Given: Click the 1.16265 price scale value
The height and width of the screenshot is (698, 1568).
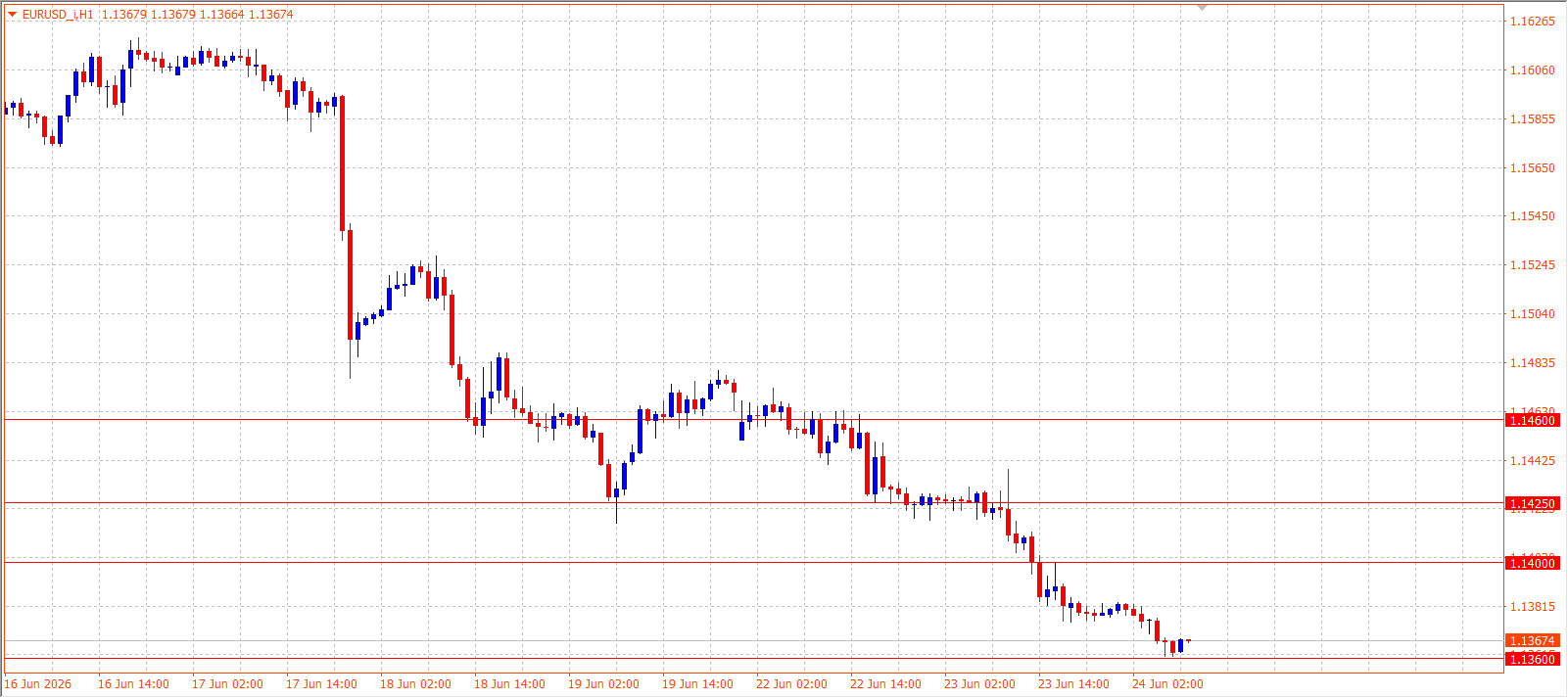Looking at the screenshot, I should click(1532, 22).
